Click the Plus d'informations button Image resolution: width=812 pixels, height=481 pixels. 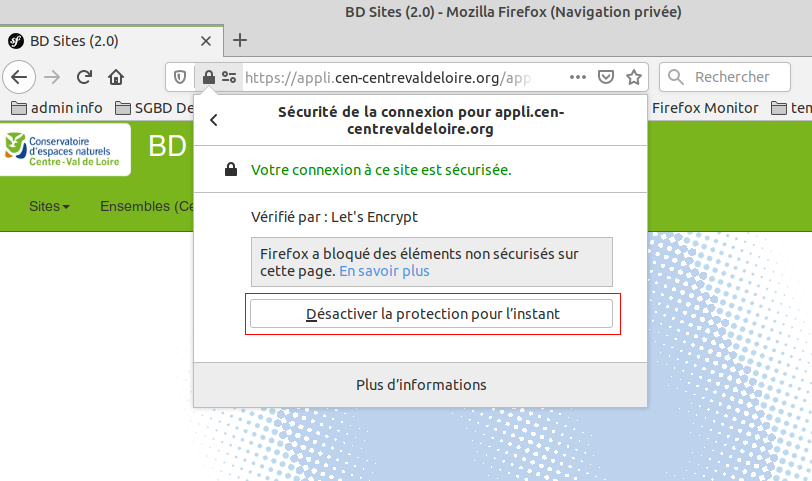421,385
